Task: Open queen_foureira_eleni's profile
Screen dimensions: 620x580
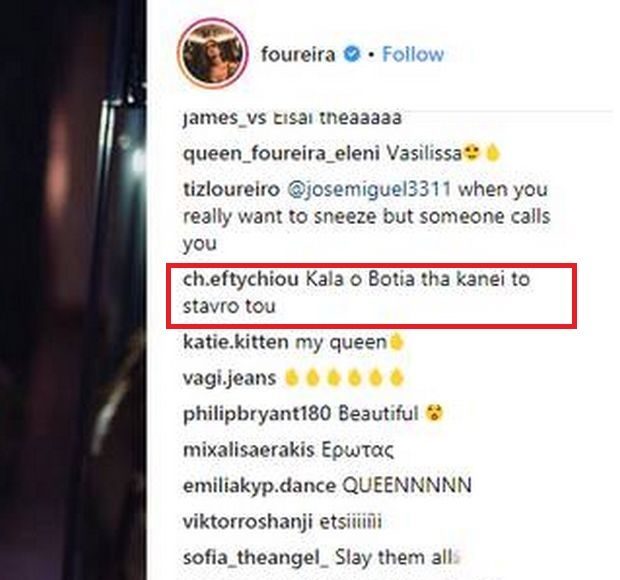Action: 259,153
